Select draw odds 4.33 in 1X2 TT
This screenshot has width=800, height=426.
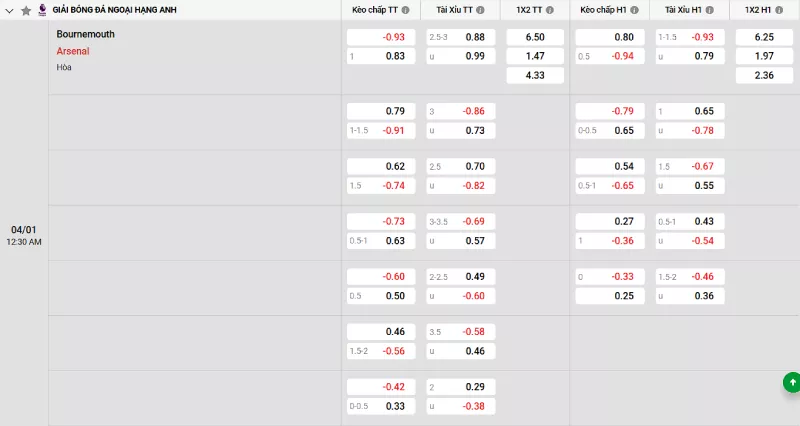click(535, 75)
